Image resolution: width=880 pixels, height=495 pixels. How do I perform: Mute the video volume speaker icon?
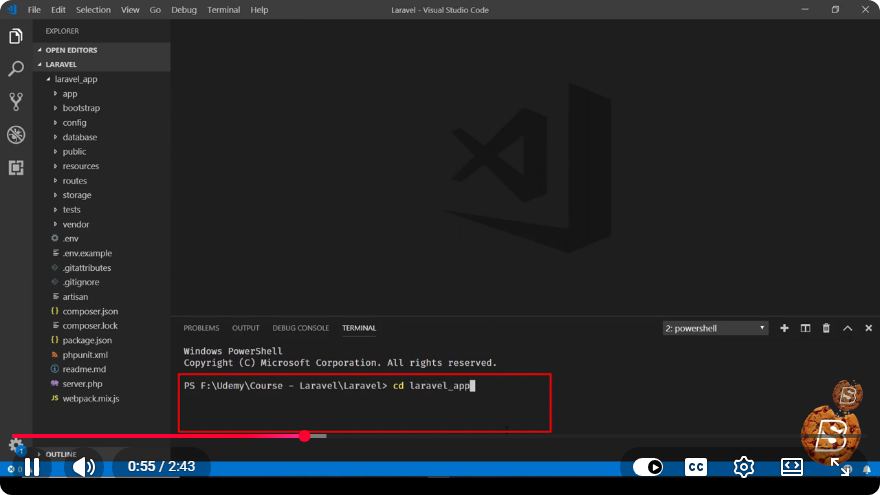[x=84, y=466]
